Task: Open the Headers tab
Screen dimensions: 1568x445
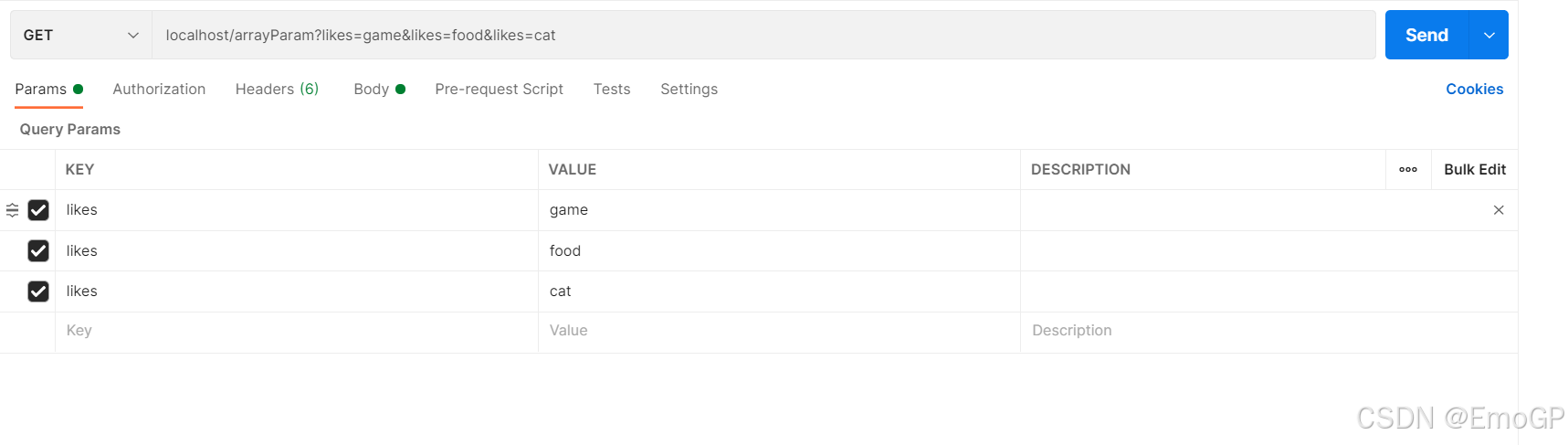Action: tap(277, 89)
